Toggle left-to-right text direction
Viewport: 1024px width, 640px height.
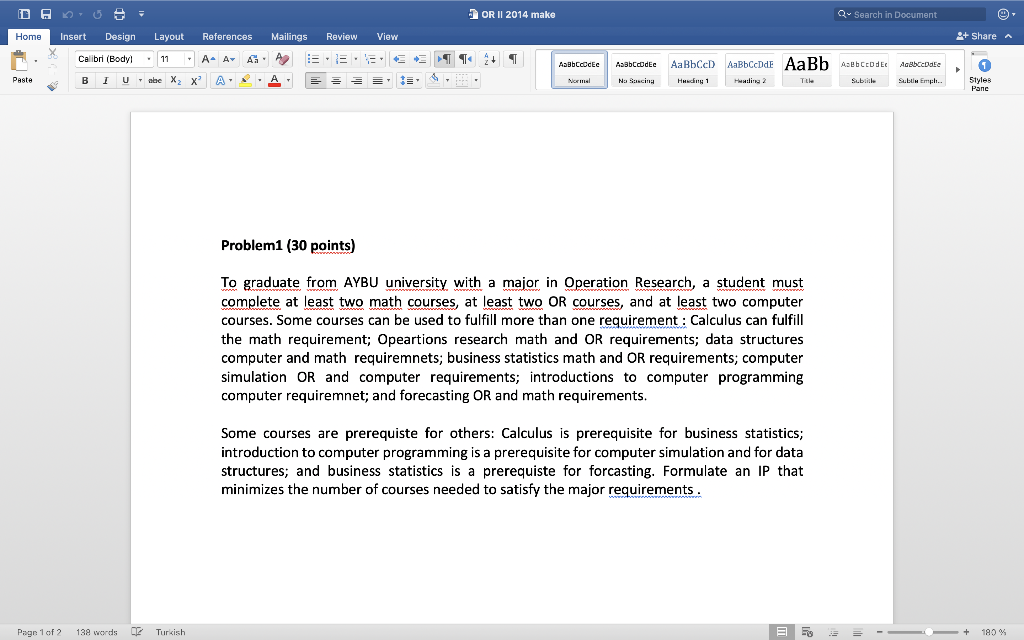(x=443, y=58)
